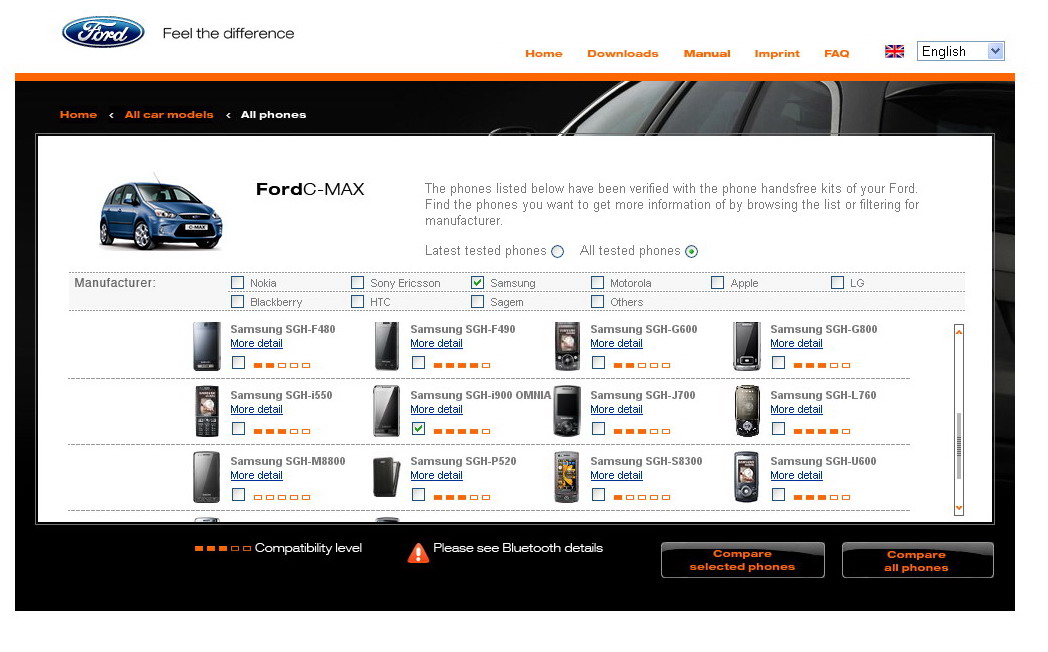Image resolution: width=1048 pixels, height=652 pixels.
Task: Open the Downloads menu item
Action: click(x=622, y=53)
